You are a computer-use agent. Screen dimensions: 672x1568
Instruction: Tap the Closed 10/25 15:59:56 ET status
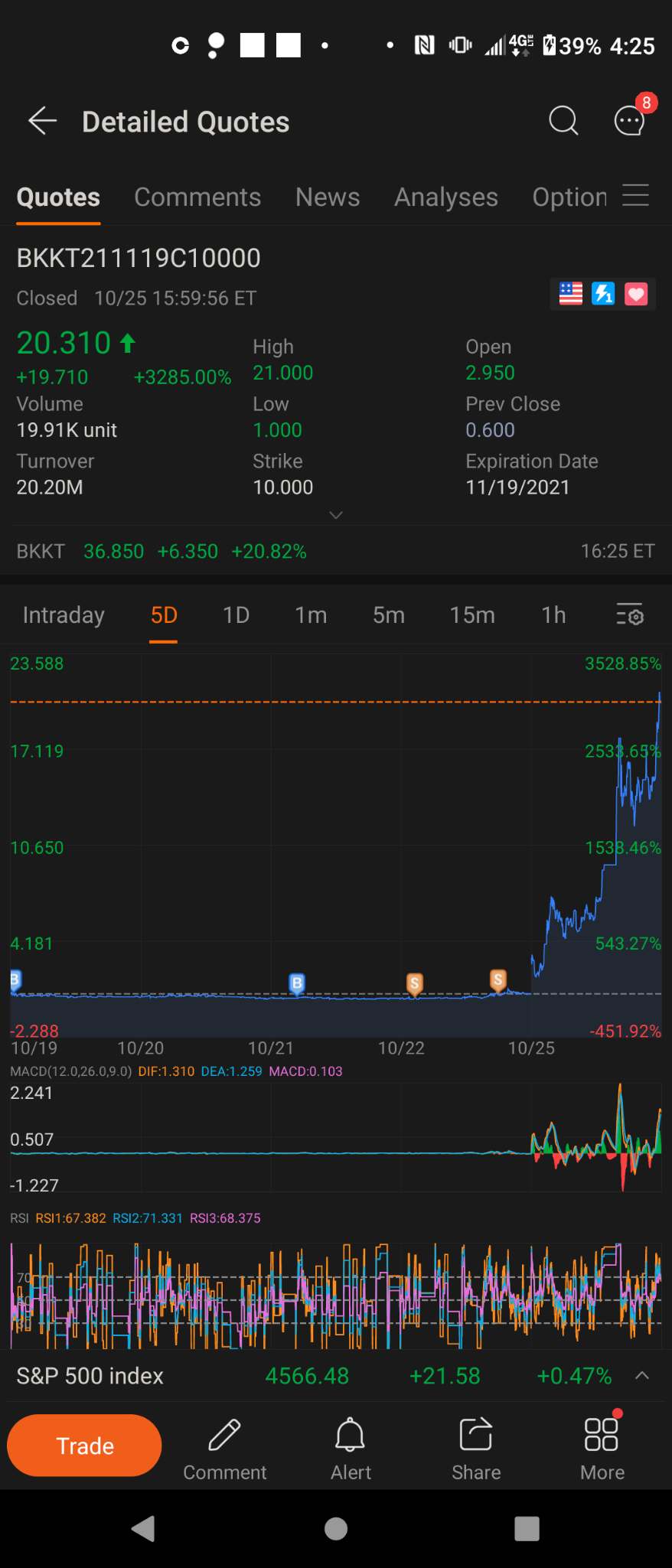(136, 298)
